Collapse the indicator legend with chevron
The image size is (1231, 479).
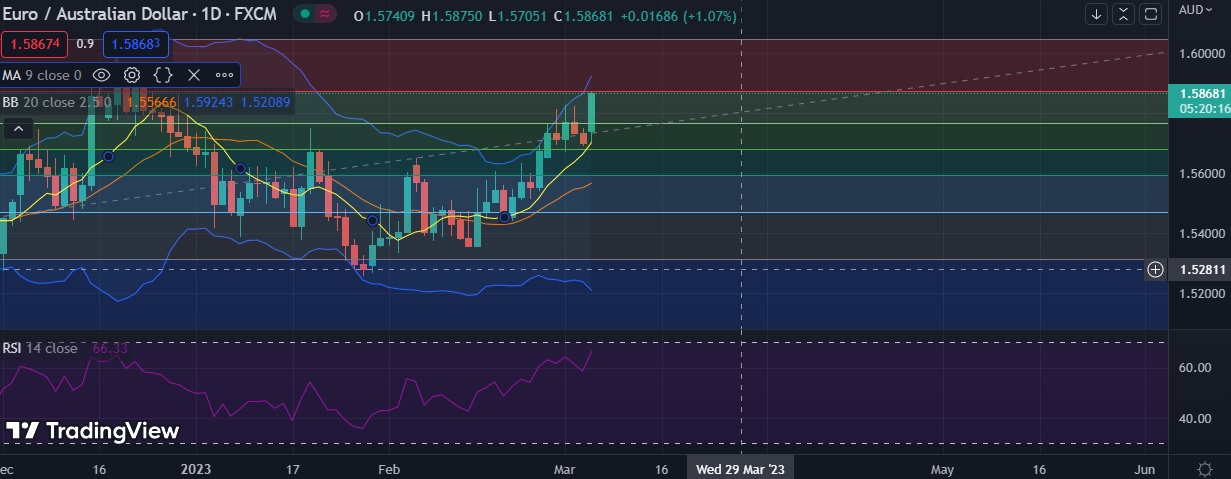[x=17, y=129]
